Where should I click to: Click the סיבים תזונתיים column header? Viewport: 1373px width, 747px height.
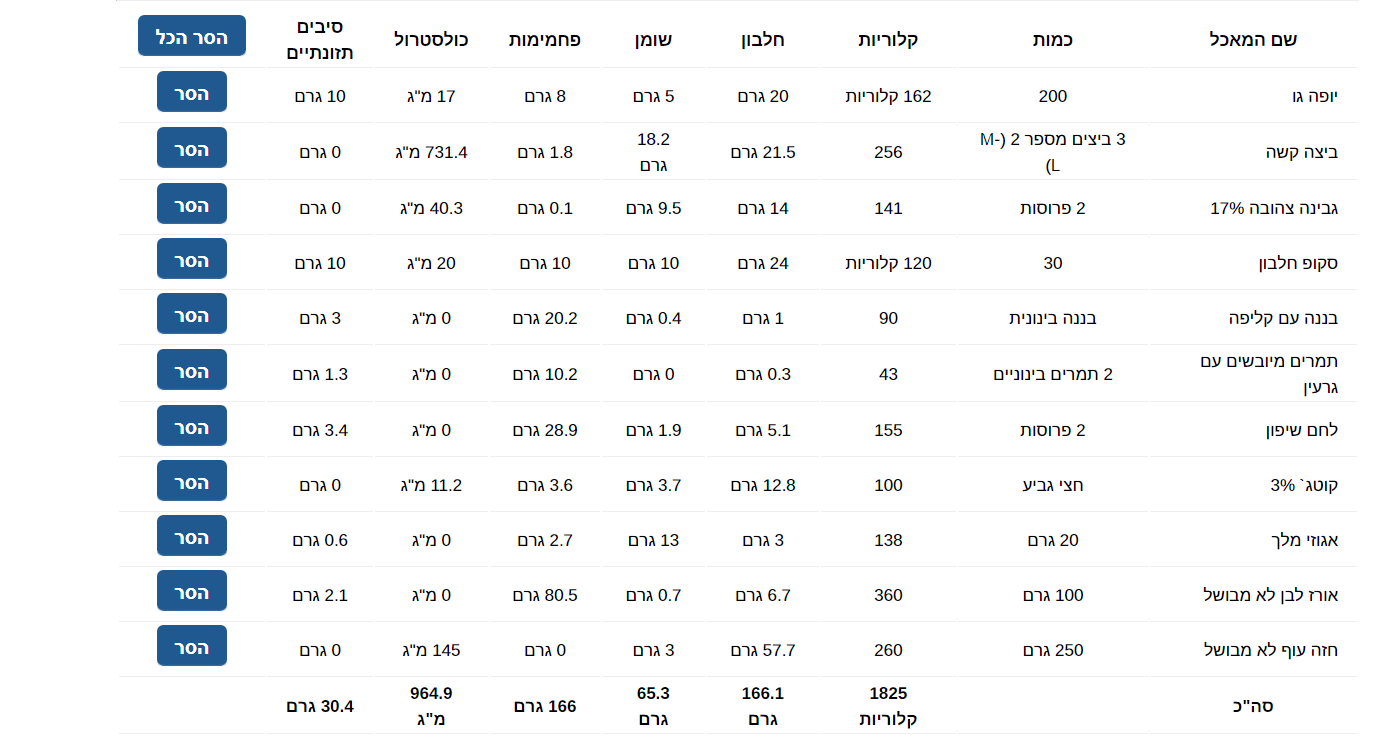tap(320, 40)
